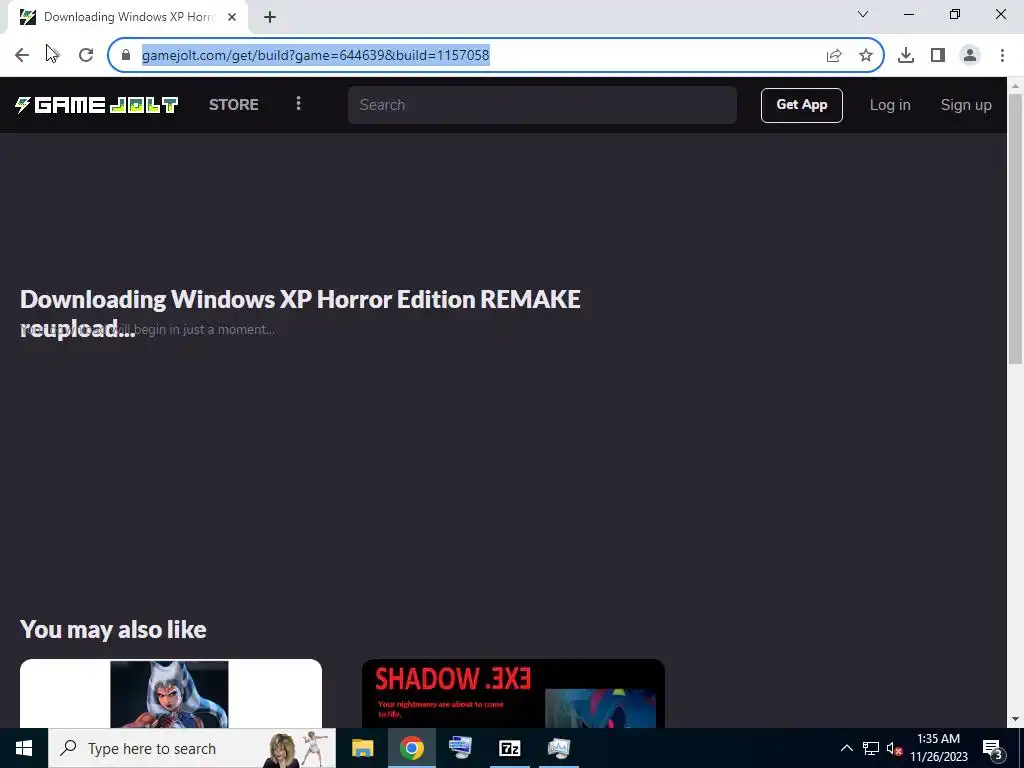
Task: Click the muted volume tray icon
Action: (894, 748)
